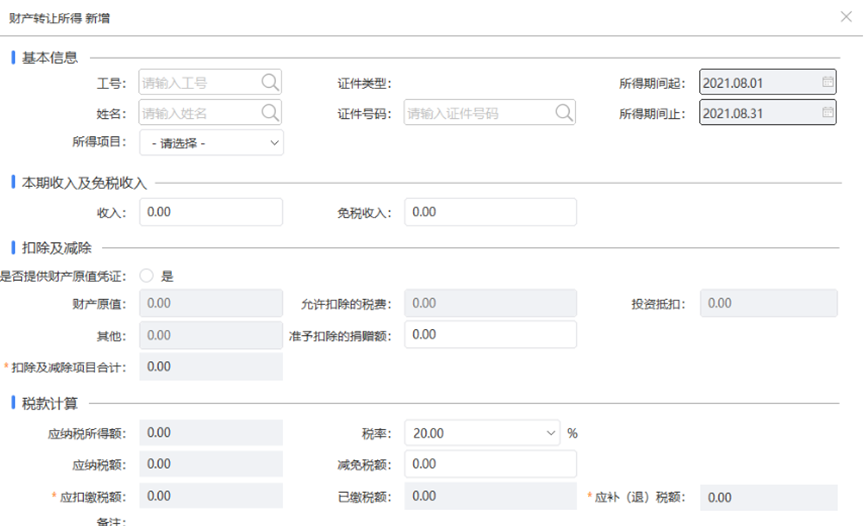Close the 财产转让所得 新增 dialog
The image size is (865, 526).
tap(847, 17)
